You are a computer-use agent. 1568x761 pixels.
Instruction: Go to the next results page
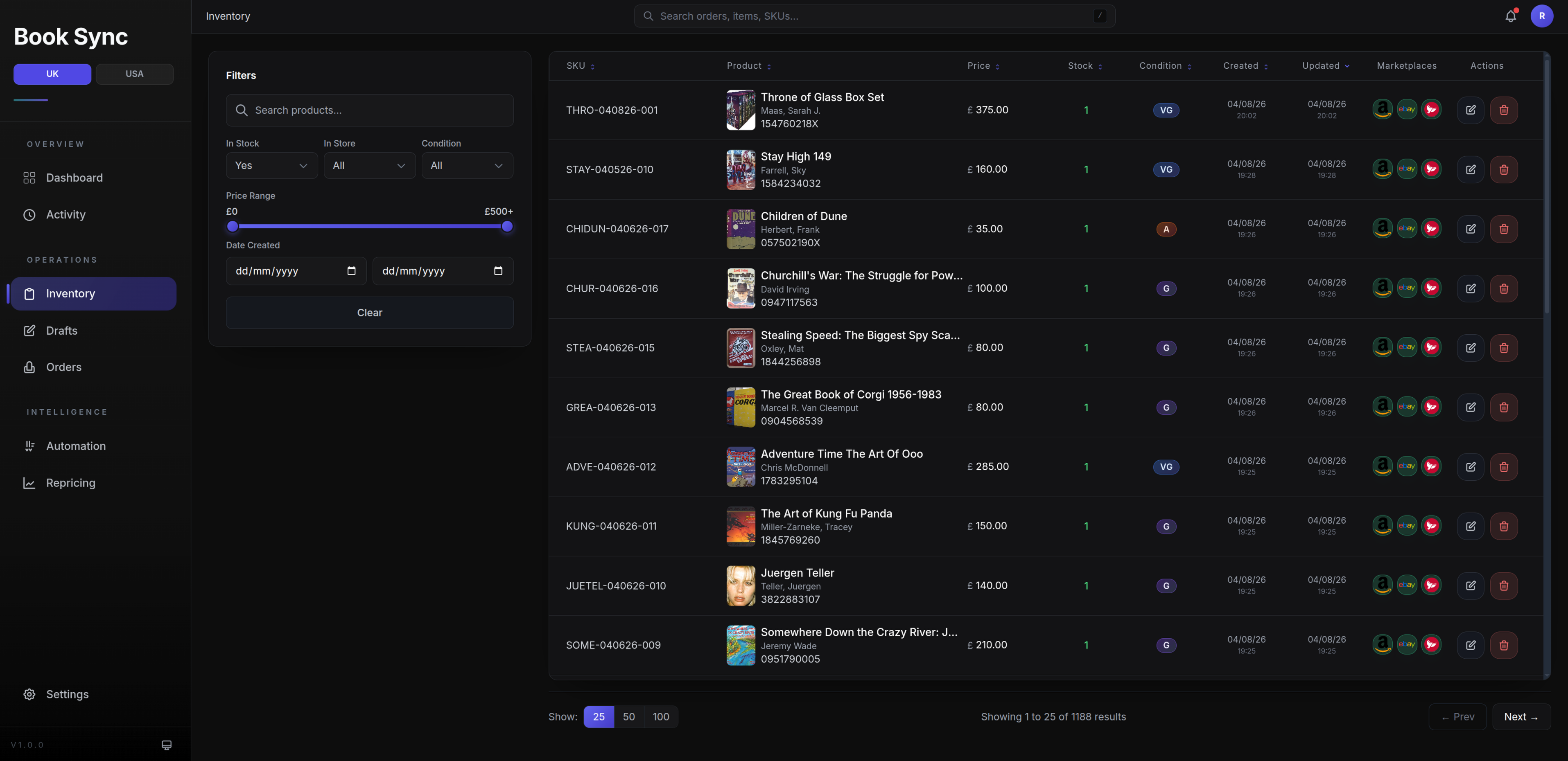[1521, 716]
